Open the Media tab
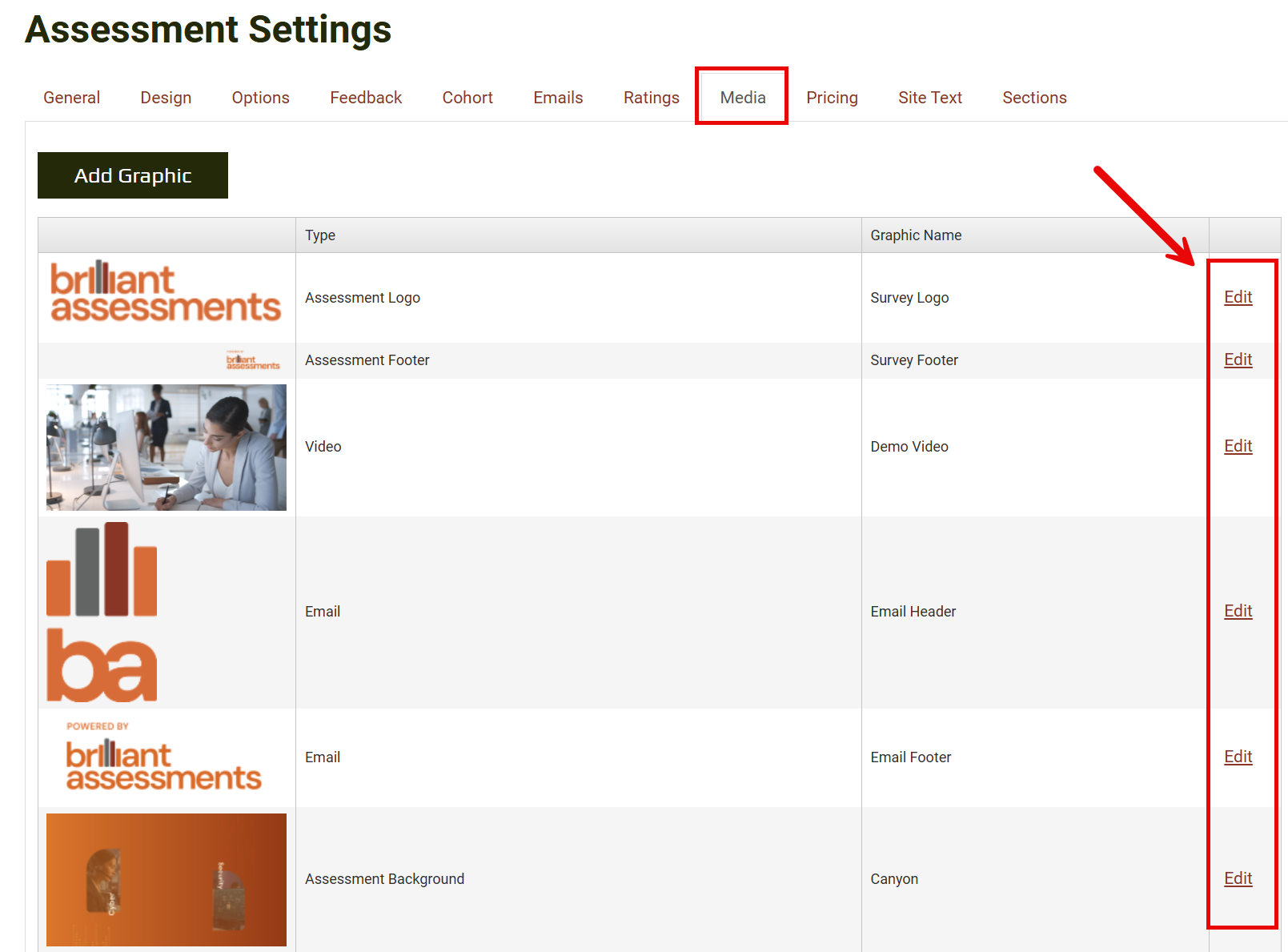Screen dimensions: 1288x952 742,98
